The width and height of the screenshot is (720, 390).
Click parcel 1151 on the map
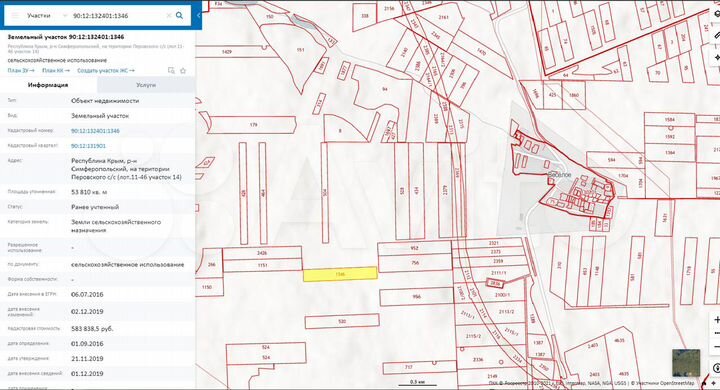coord(262,265)
